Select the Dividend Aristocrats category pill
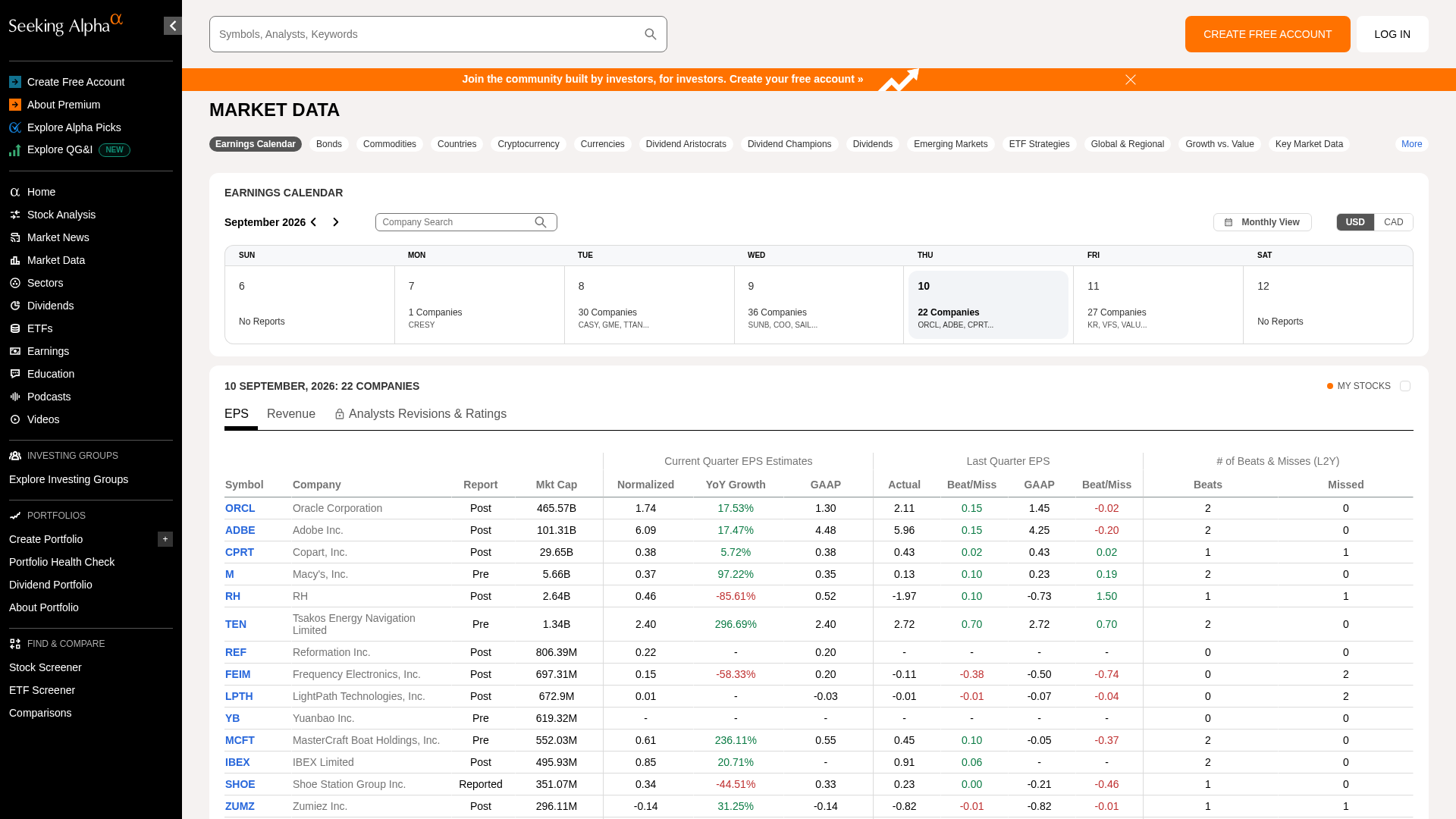 [686, 144]
